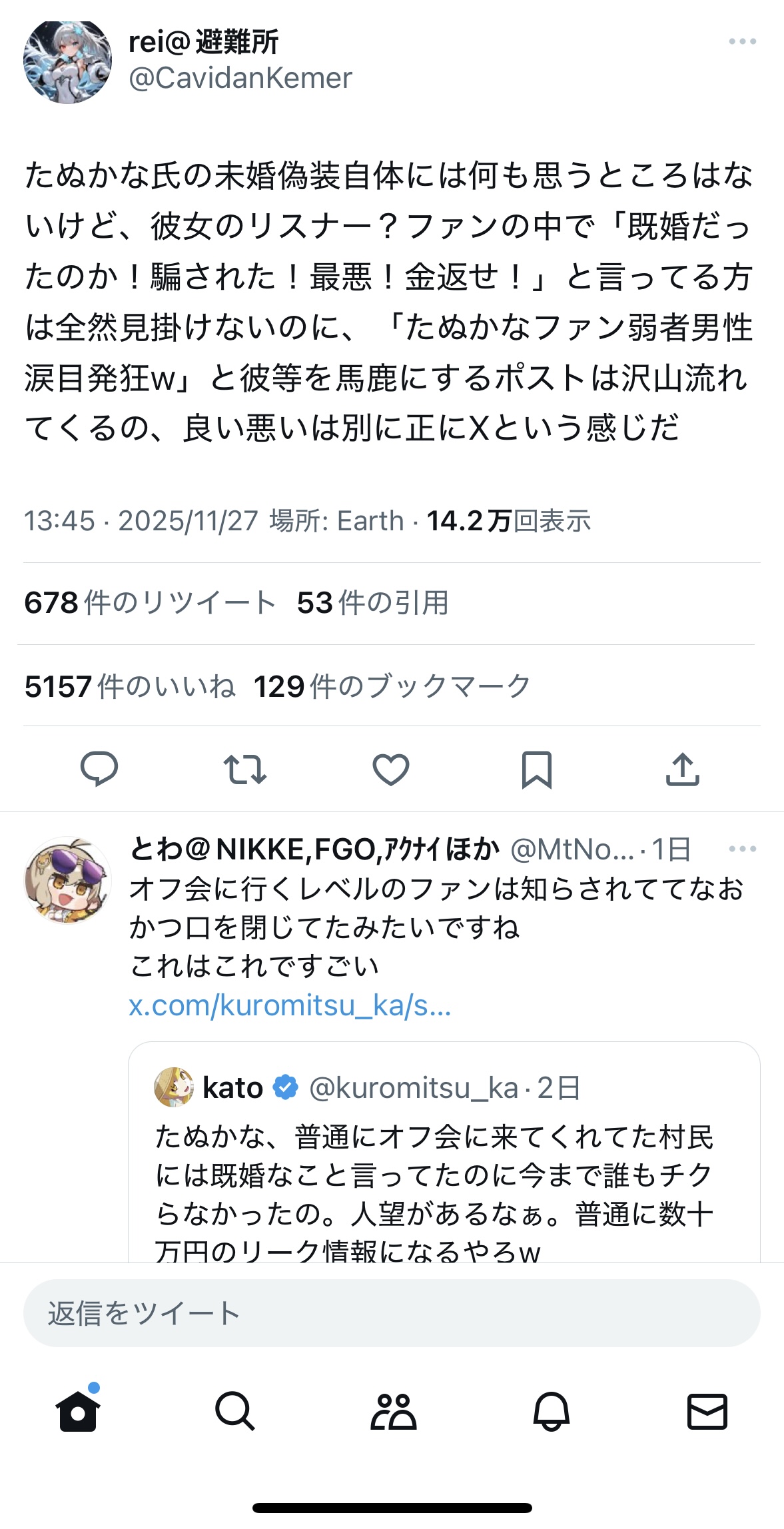Open more options for rei's tweet
This screenshot has width=784, height=1529.
coord(742,41)
